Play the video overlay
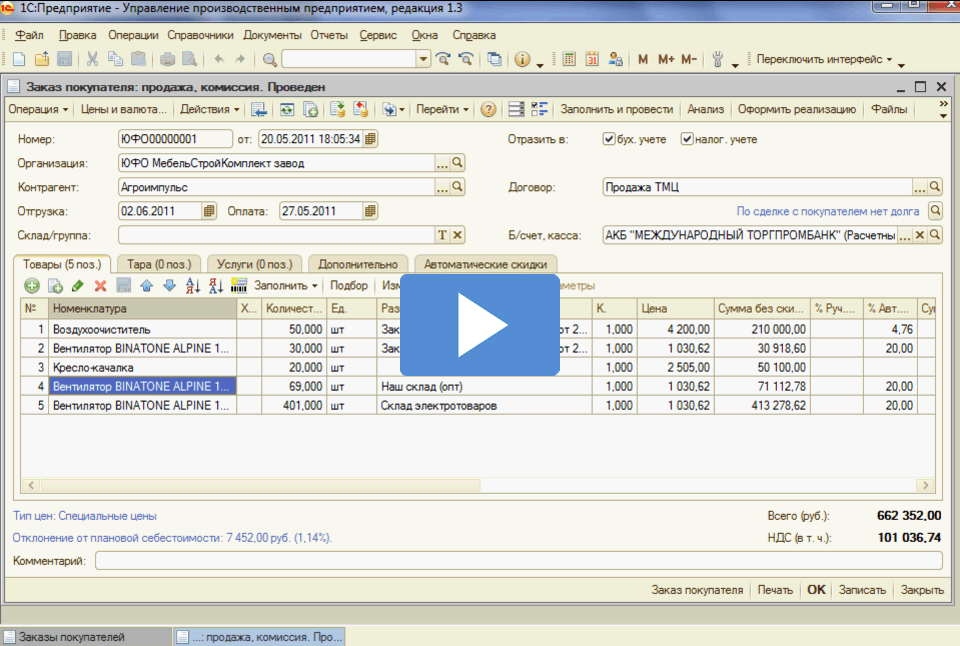Image resolution: width=960 pixels, height=646 pixels. tap(480, 325)
